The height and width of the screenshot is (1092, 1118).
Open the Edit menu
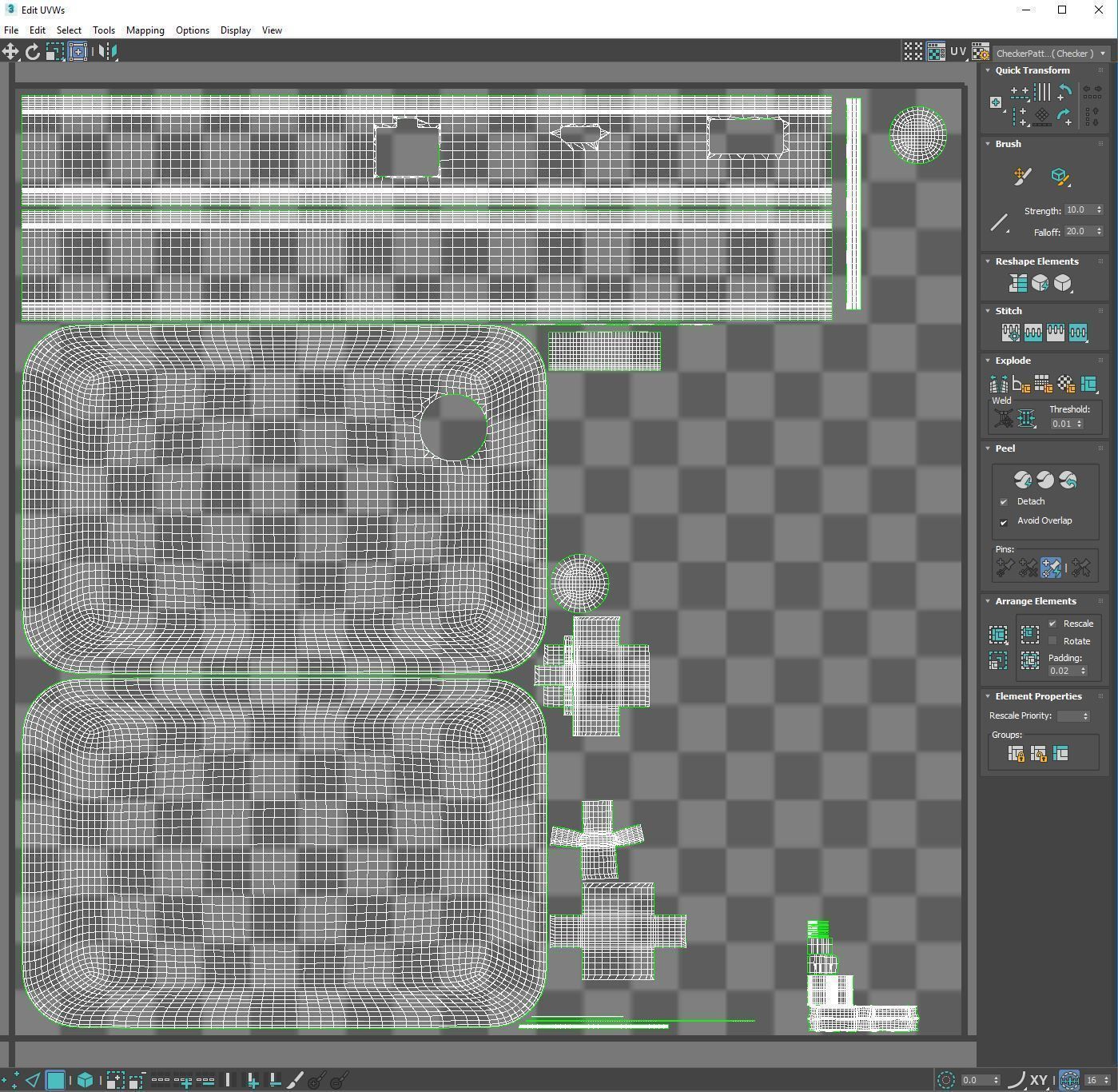(x=38, y=30)
